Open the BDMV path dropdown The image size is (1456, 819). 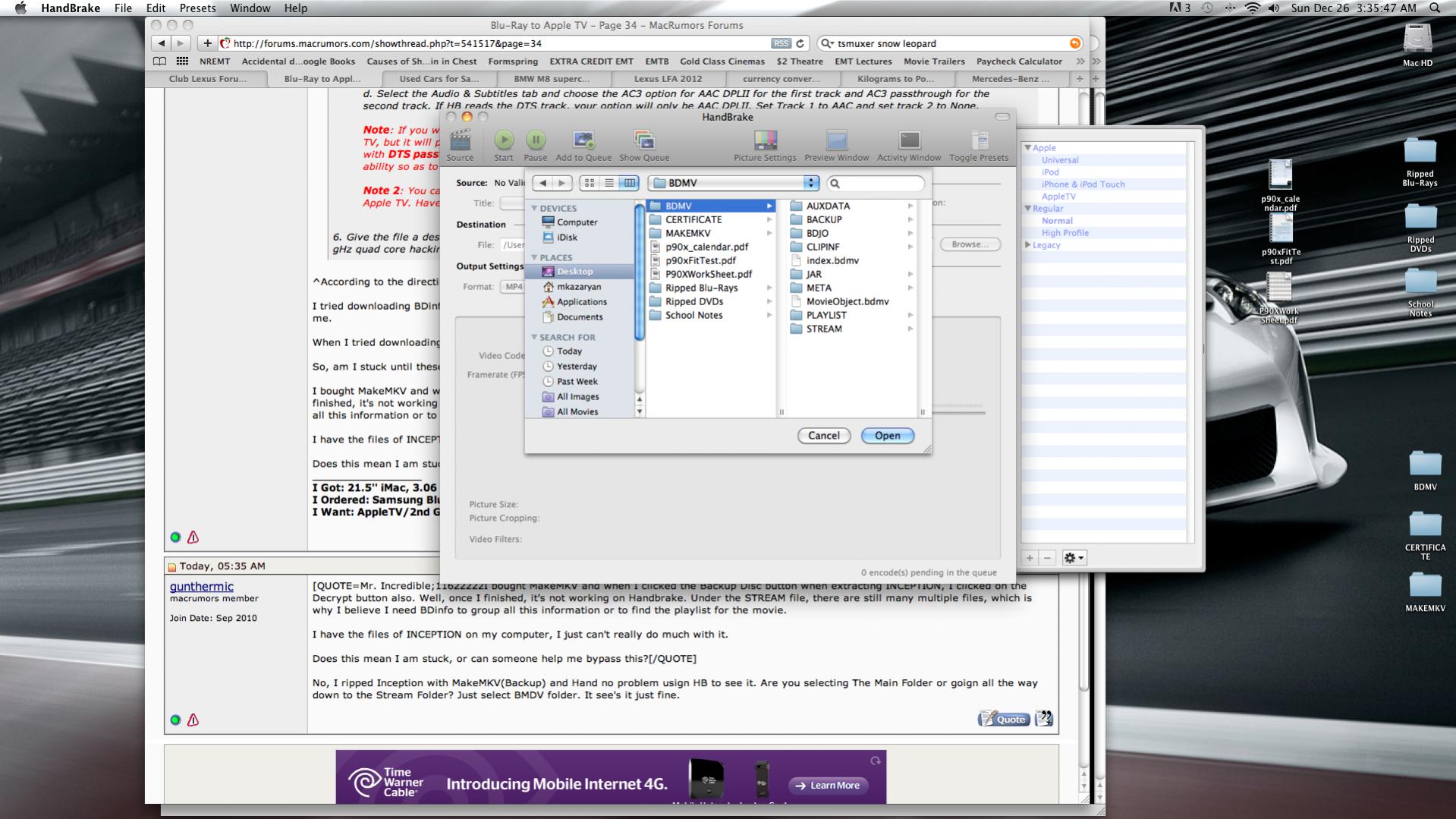pos(734,183)
